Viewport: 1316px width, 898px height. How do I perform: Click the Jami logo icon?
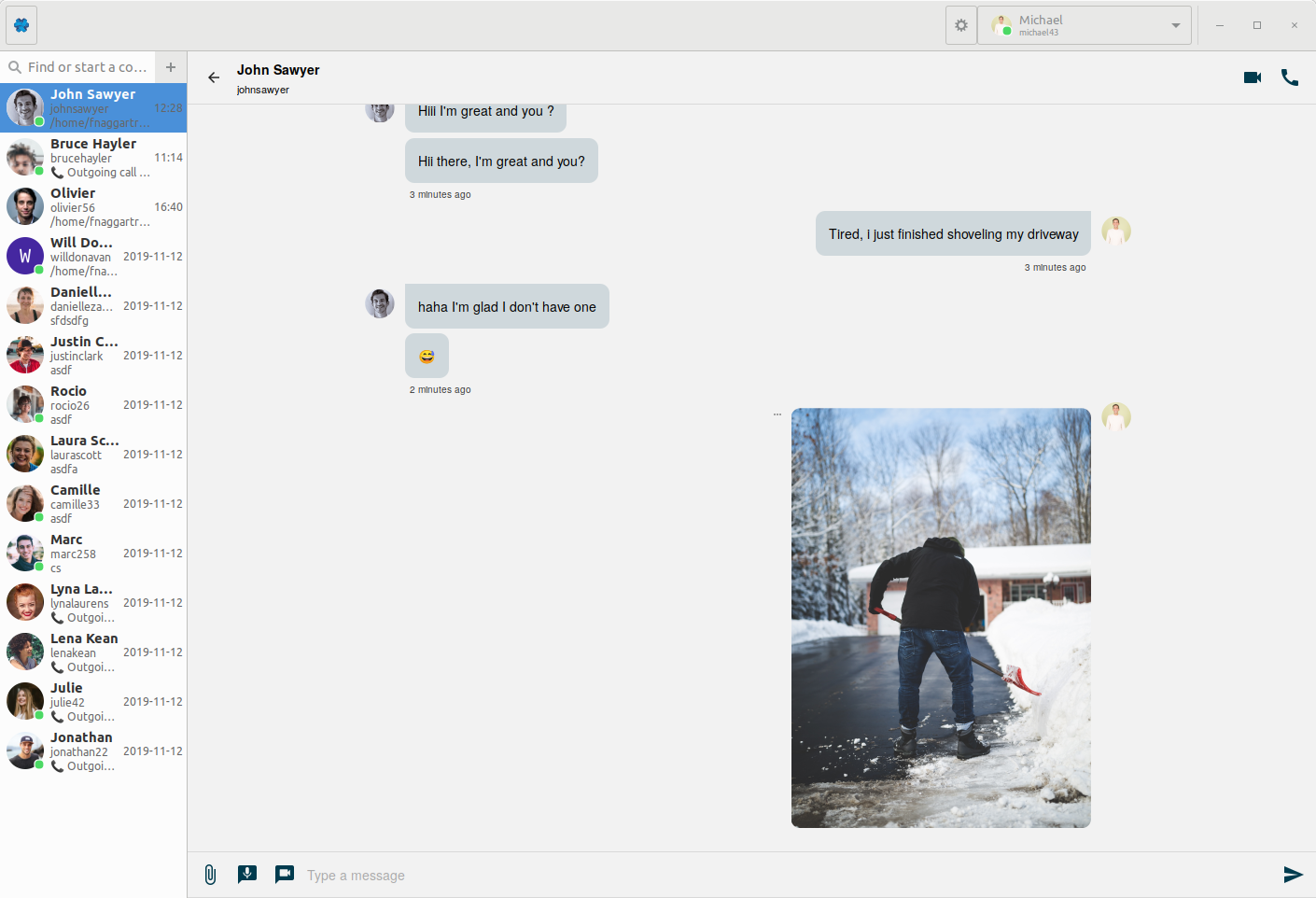(x=21, y=25)
